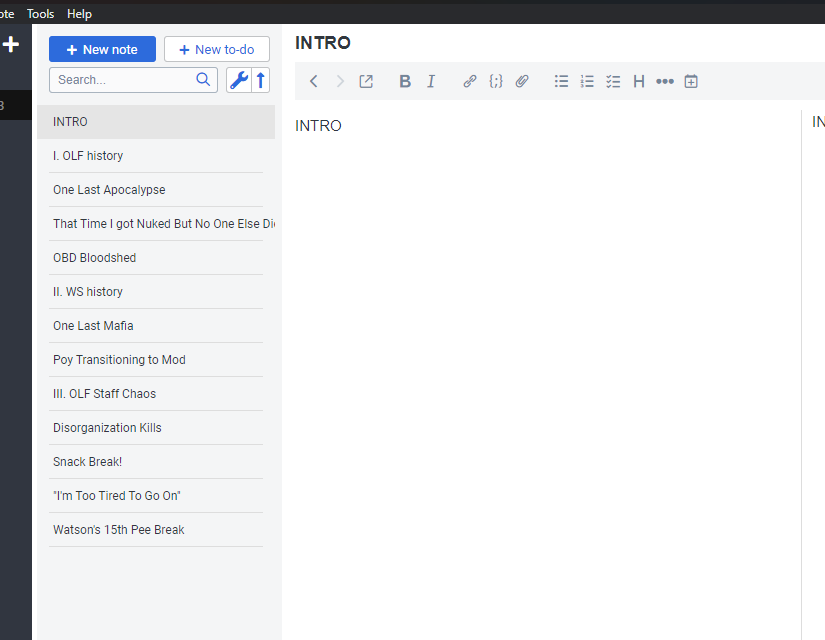Select the INTRO note in list
Screen dimensions: 825x640
pyautogui.click(x=156, y=122)
